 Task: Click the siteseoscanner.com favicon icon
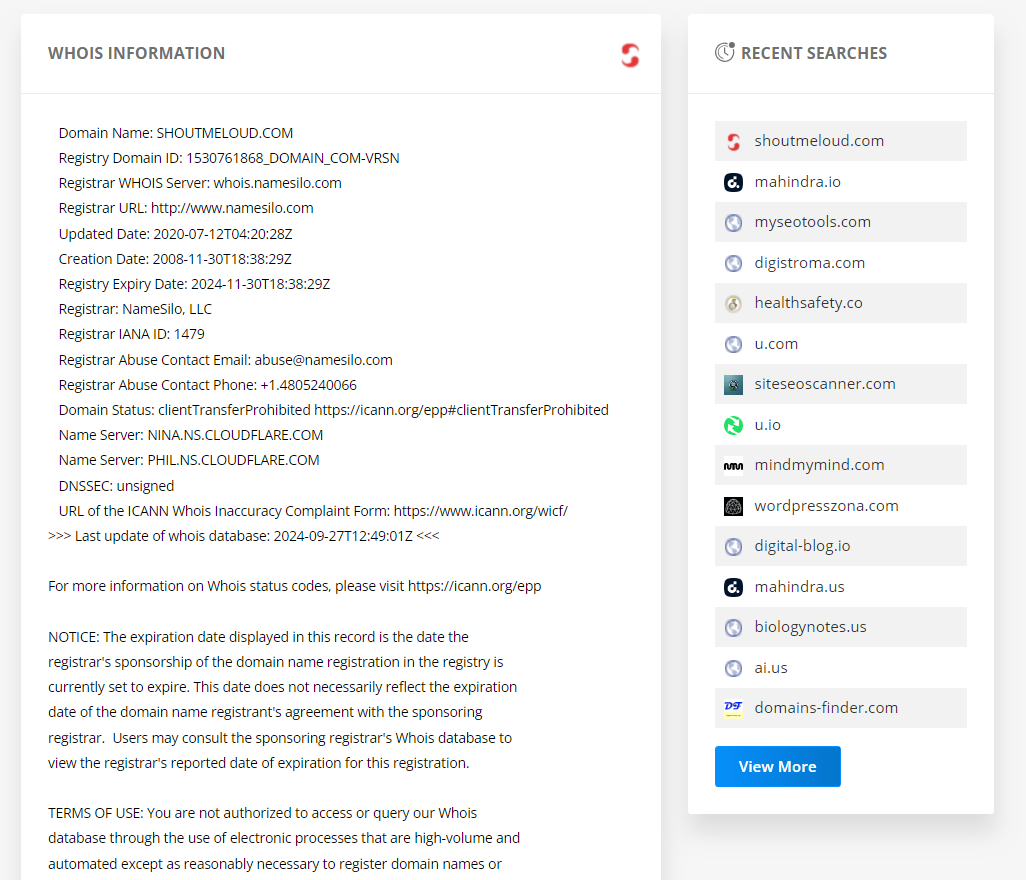(x=734, y=384)
